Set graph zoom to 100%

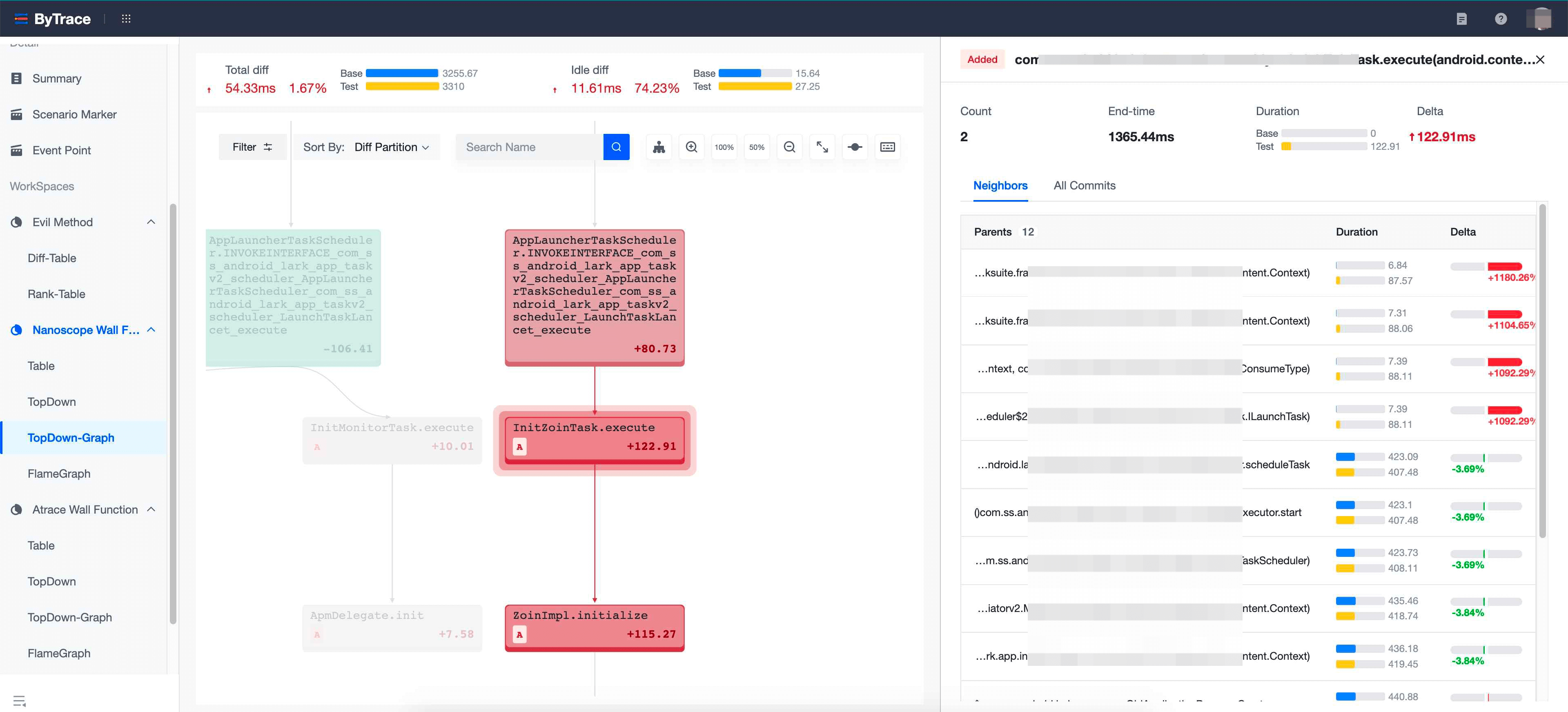(x=724, y=147)
